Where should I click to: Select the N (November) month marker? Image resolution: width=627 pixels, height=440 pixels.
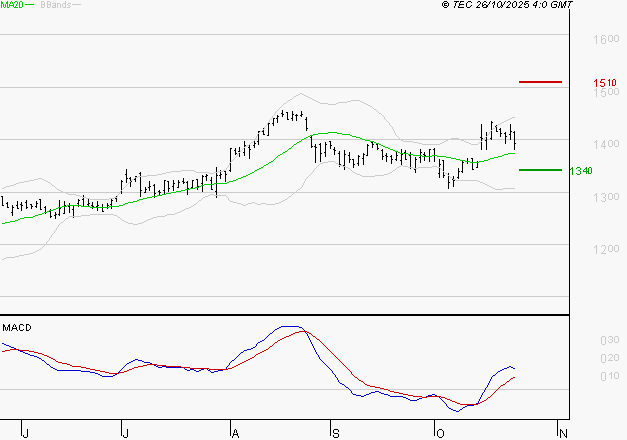[563, 432]
